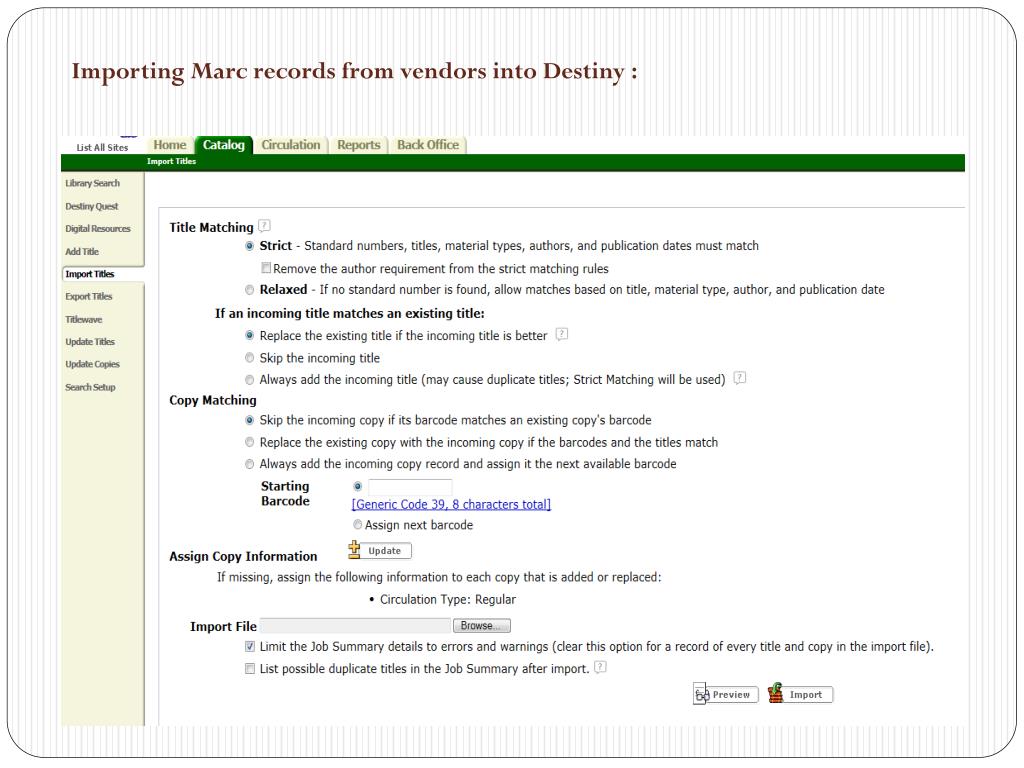Open help icon beside List possible duplicate titles
Image resolution: width=1024 pixels, height=768 pixels.
[600, 667]
